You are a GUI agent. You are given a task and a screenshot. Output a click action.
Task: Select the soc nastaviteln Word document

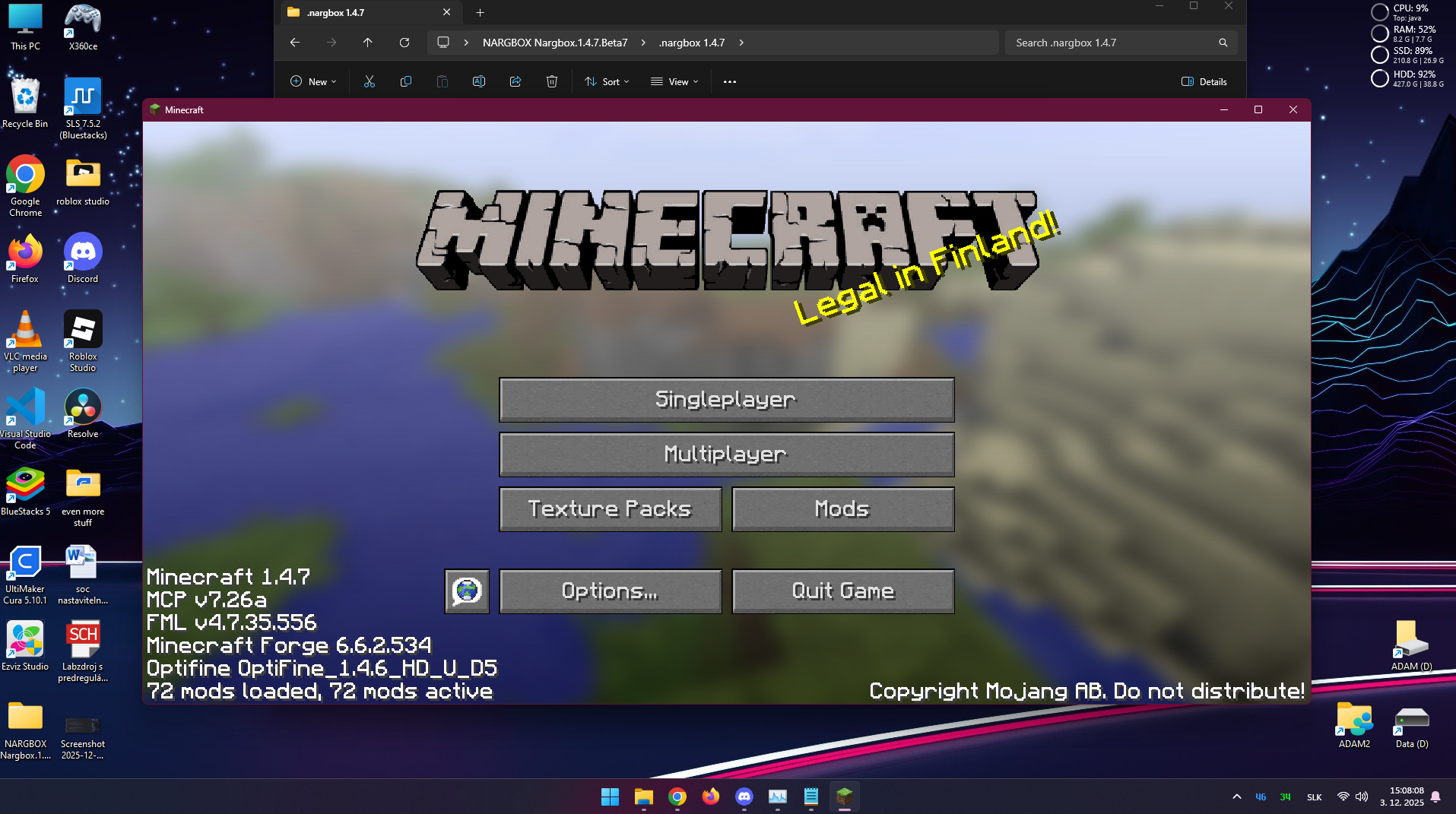(x=83, y=574)
